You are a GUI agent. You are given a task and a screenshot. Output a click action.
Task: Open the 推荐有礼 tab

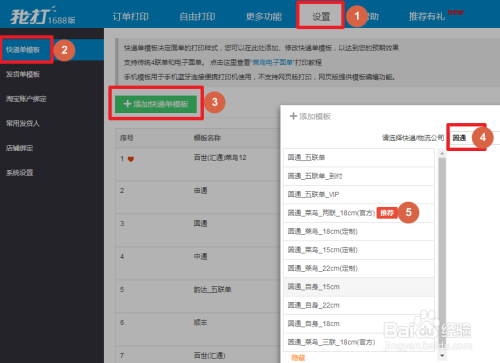point(427,16)
